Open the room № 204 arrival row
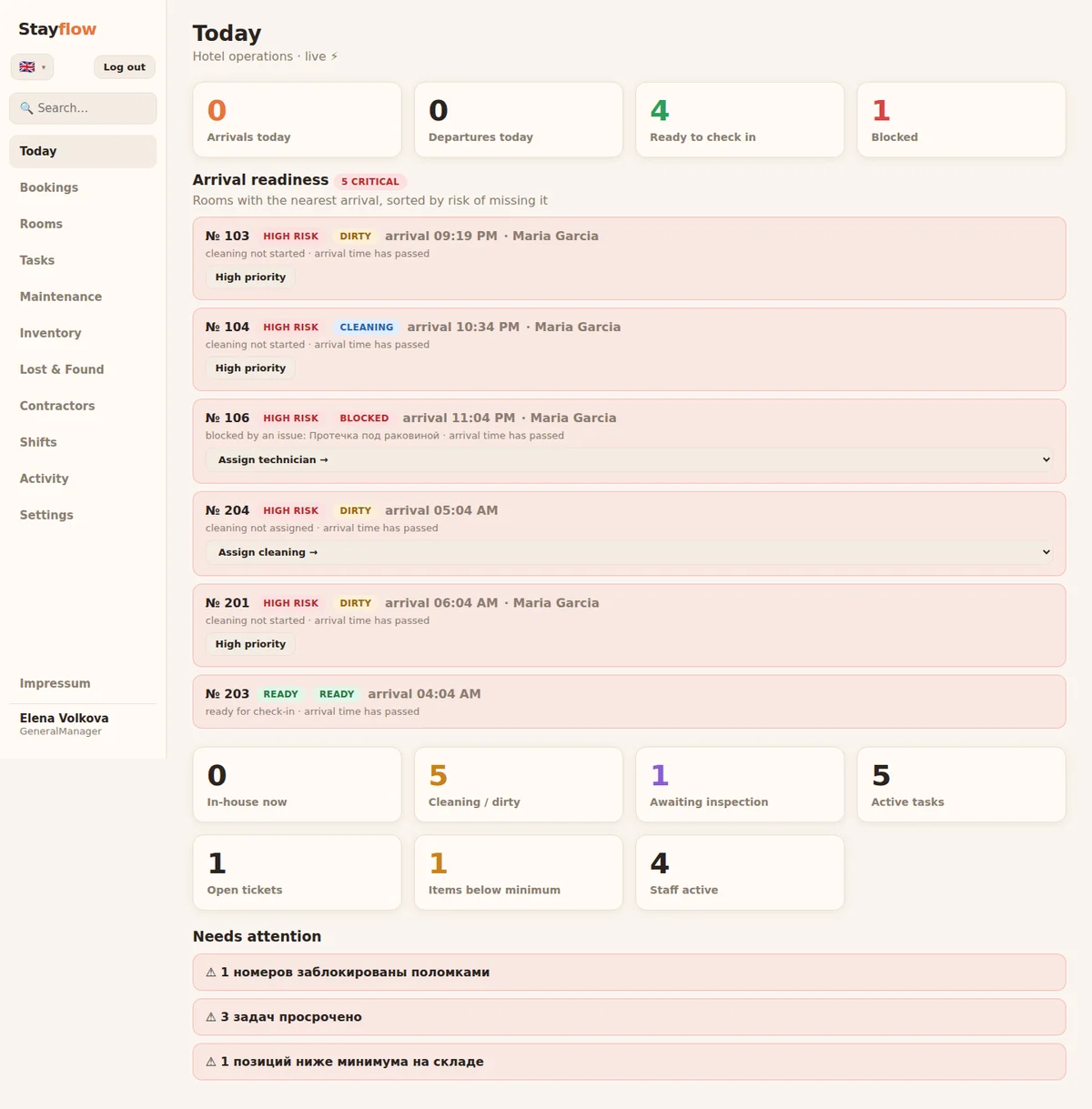1092x1109 pixels. 629,534
